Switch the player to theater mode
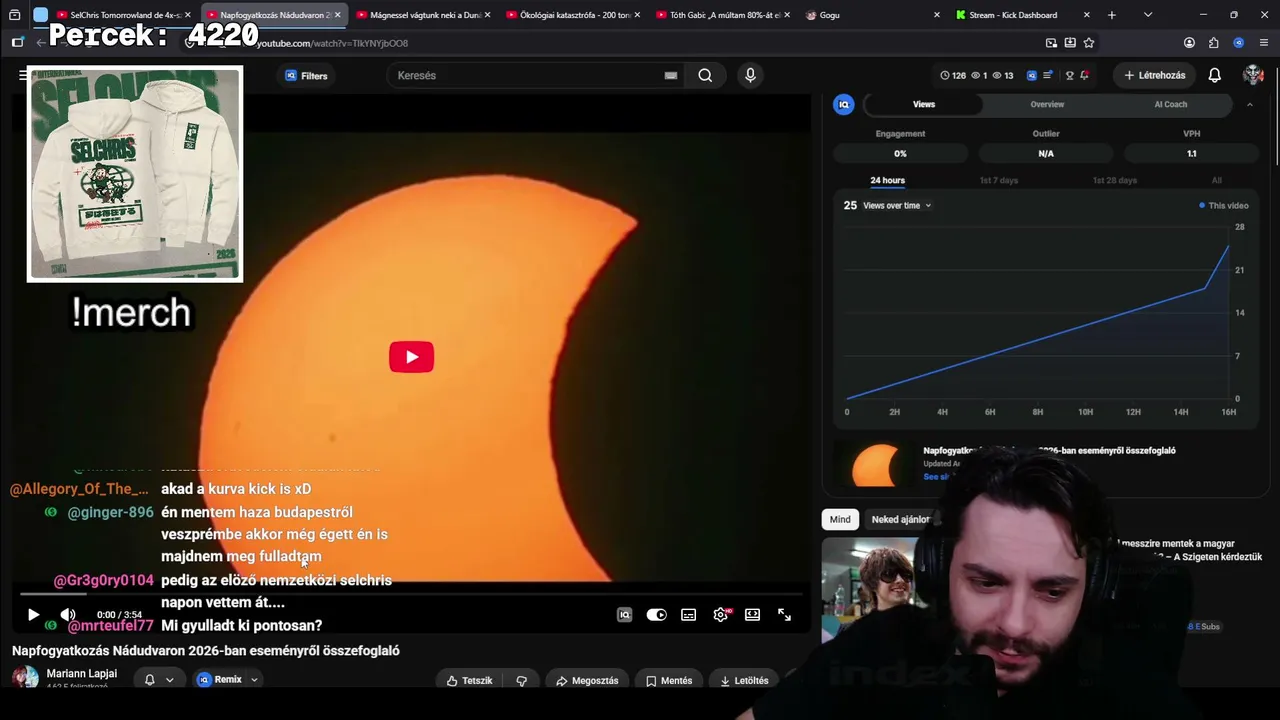 pos(752,615)
